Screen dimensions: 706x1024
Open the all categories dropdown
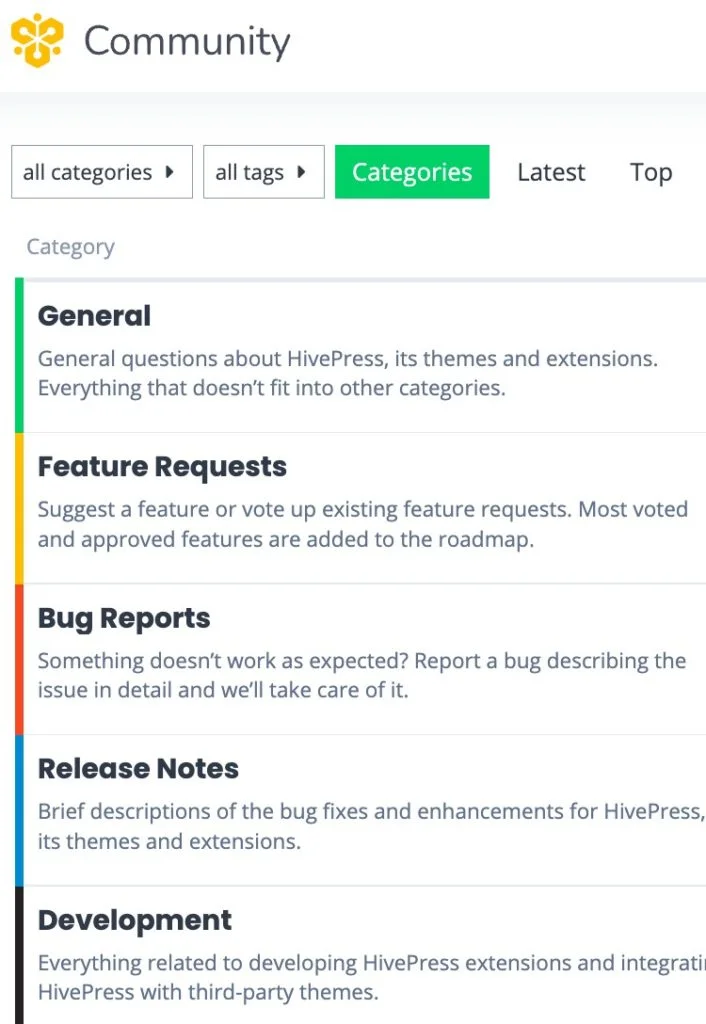tap(100, 172)
